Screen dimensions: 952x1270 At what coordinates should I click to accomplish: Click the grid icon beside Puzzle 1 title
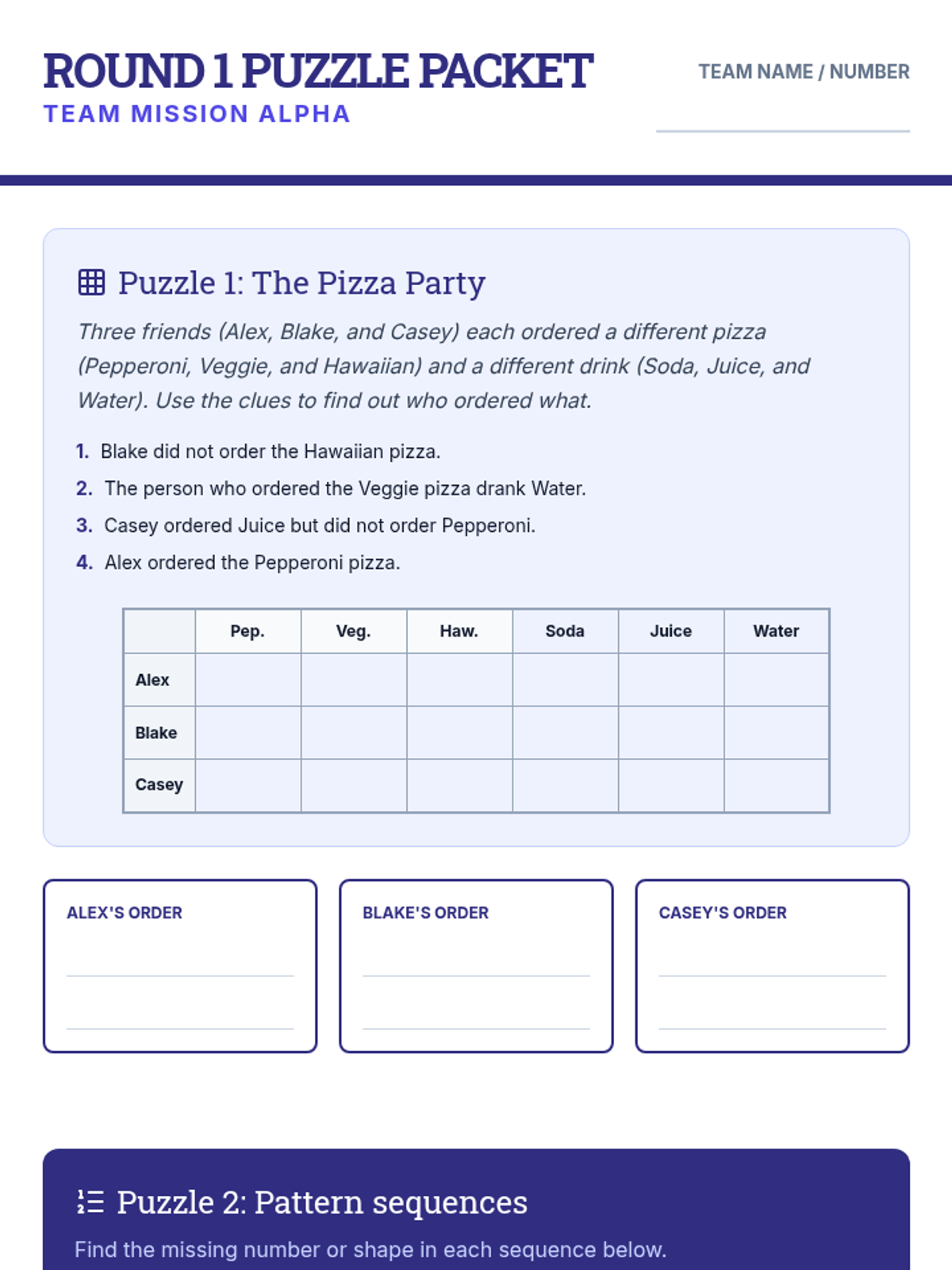[x=91, y=283]
